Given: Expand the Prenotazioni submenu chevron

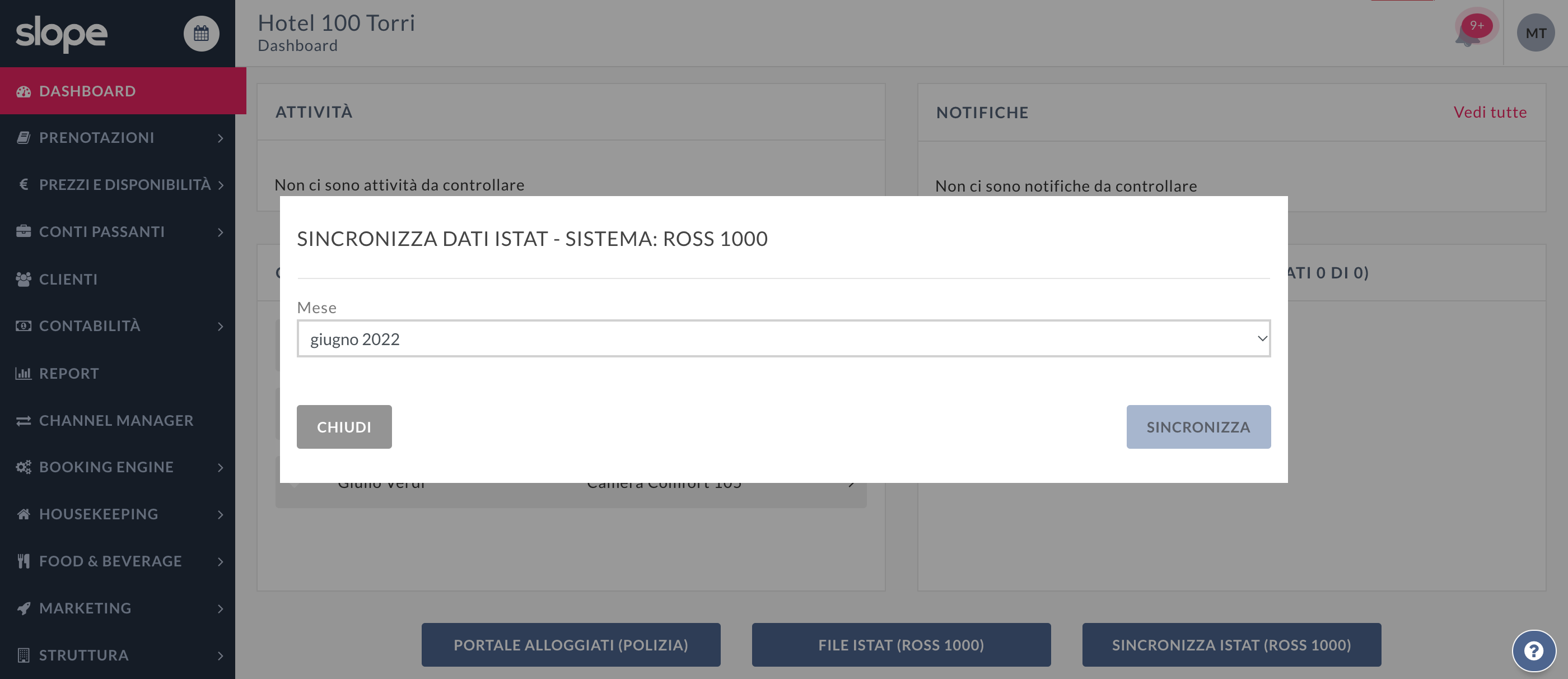Looking at the screenshot, I should click(220, 138).
